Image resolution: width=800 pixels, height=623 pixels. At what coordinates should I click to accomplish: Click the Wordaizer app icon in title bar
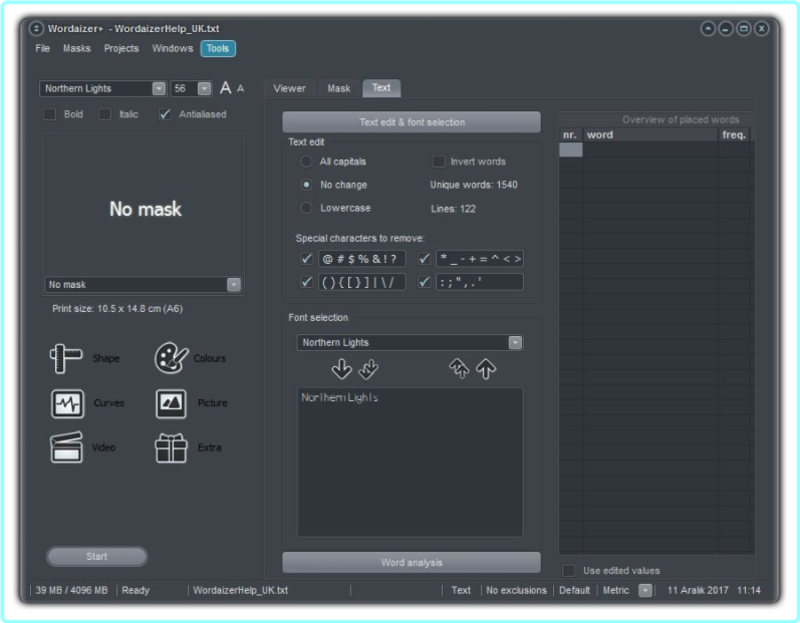click(36, 29)
